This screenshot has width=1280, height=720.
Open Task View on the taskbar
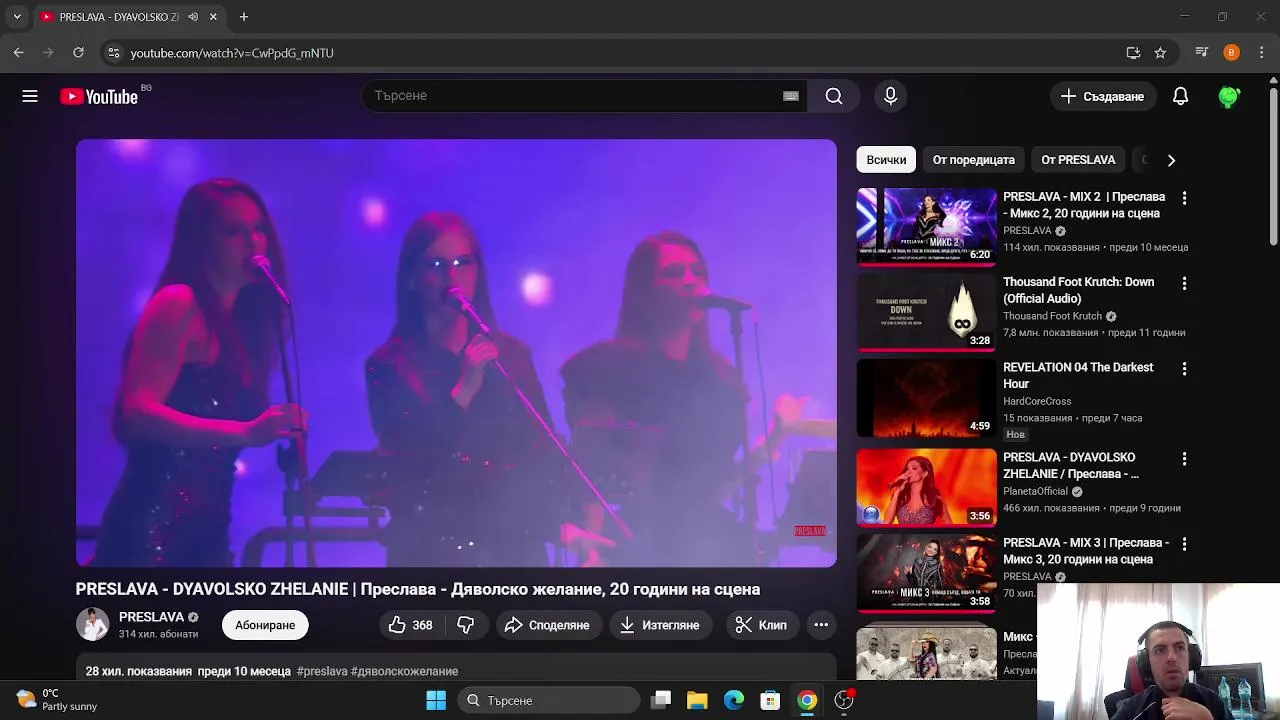[661, 700]
